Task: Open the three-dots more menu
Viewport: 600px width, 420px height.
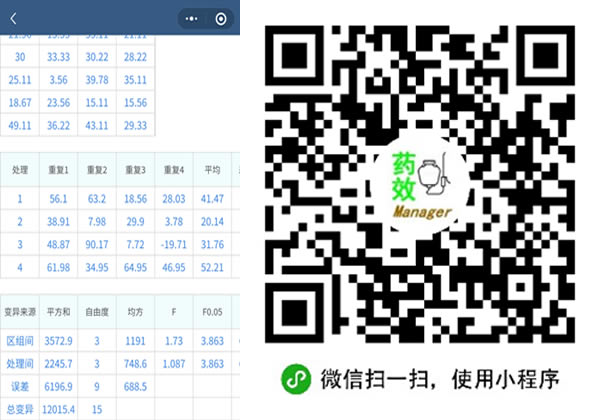Action: 191,18
